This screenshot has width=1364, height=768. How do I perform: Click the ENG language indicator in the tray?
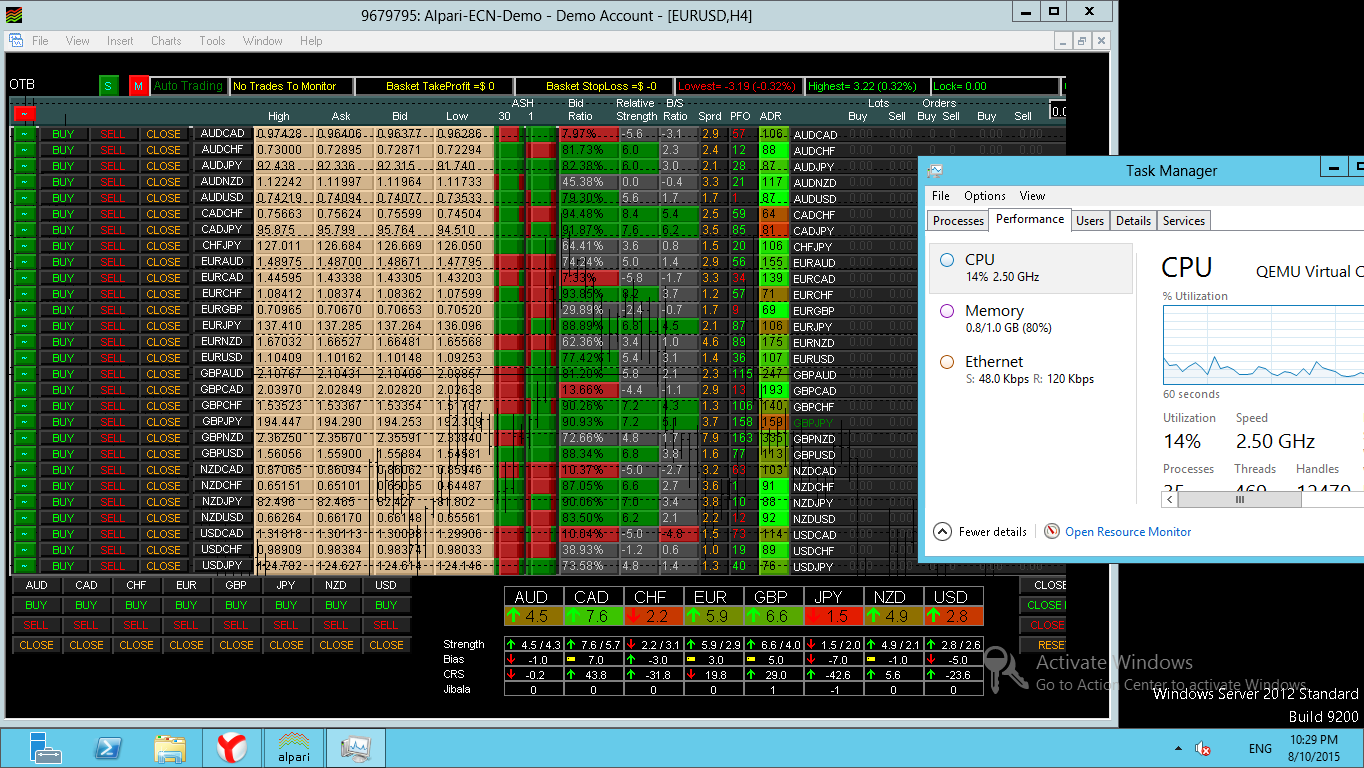click(x=1260, y=748)
